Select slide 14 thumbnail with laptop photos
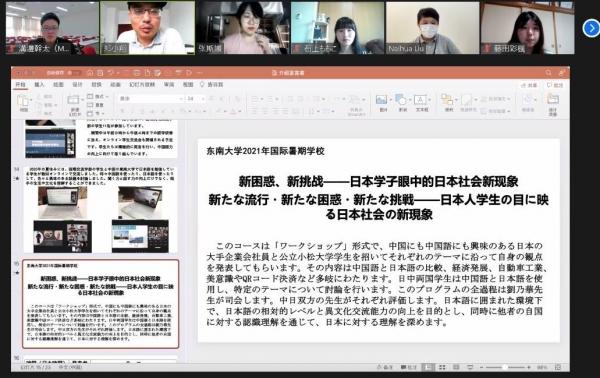Screen dimensions: 600x378 coord(100,210)
